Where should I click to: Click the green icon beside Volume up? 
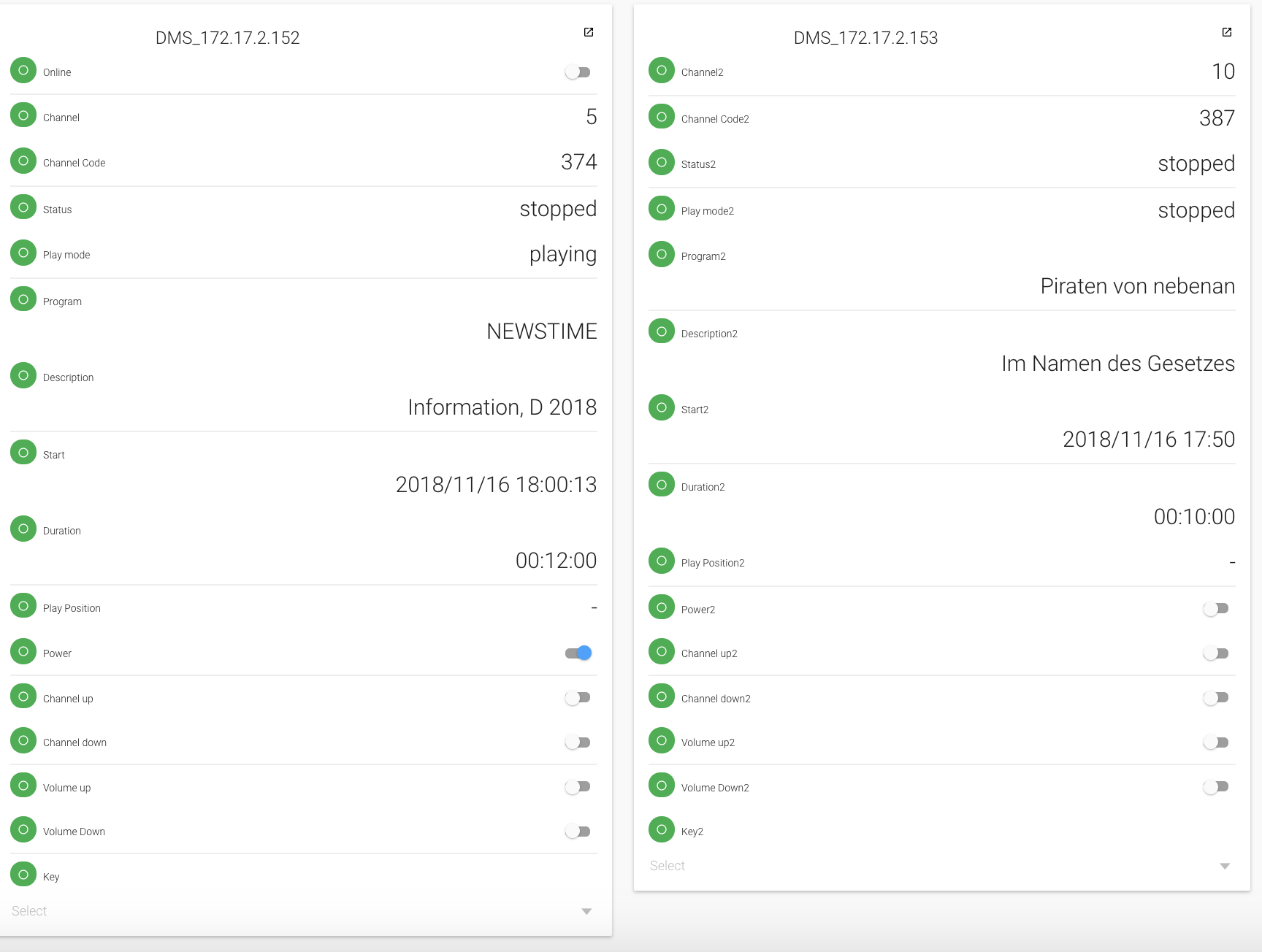coord(23,786)
